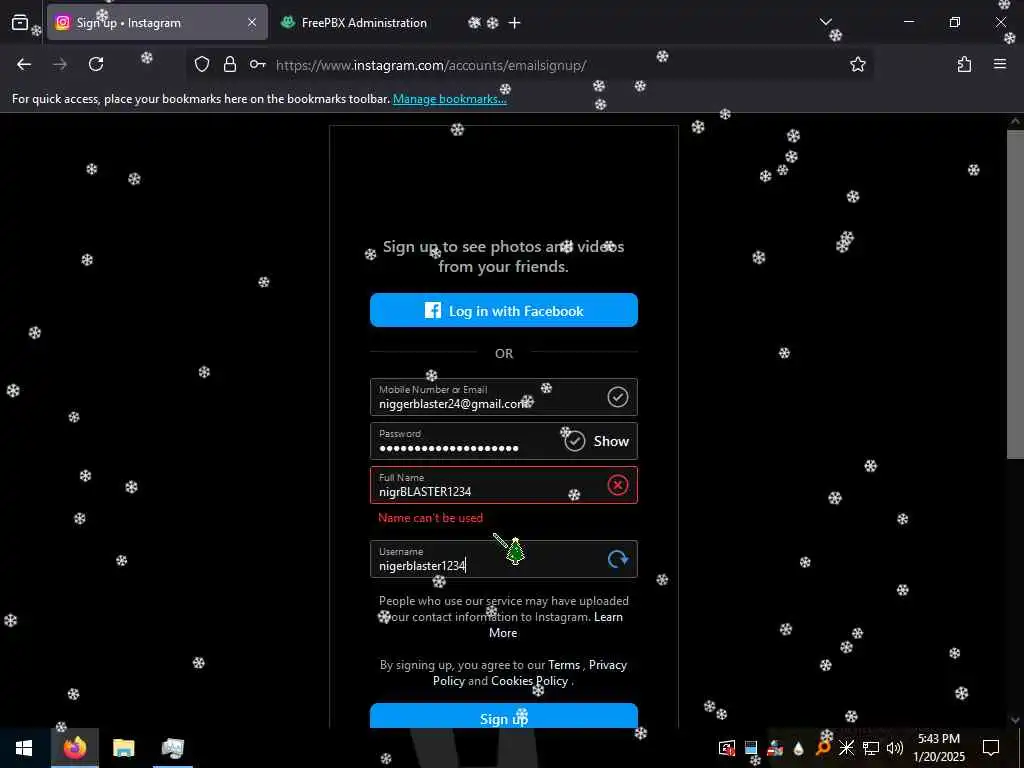
Task: Expand the list all tabs dropdown
Action: click(x=825, y=22)
